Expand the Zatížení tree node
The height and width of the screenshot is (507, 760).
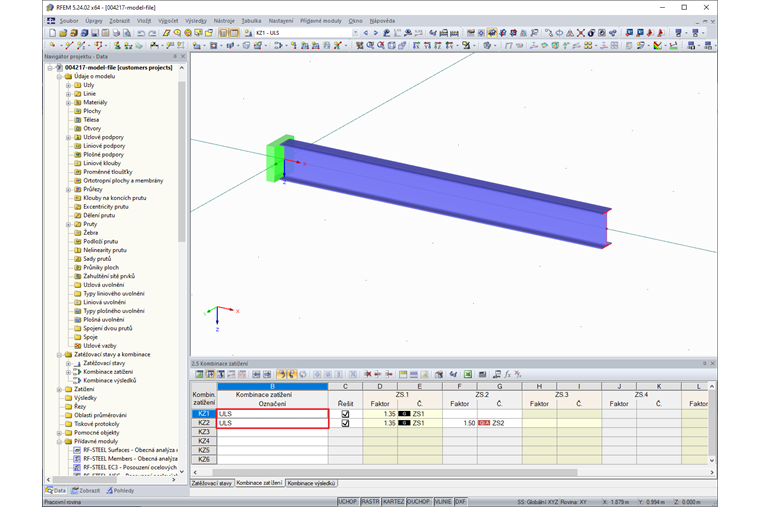coord(60,390)
